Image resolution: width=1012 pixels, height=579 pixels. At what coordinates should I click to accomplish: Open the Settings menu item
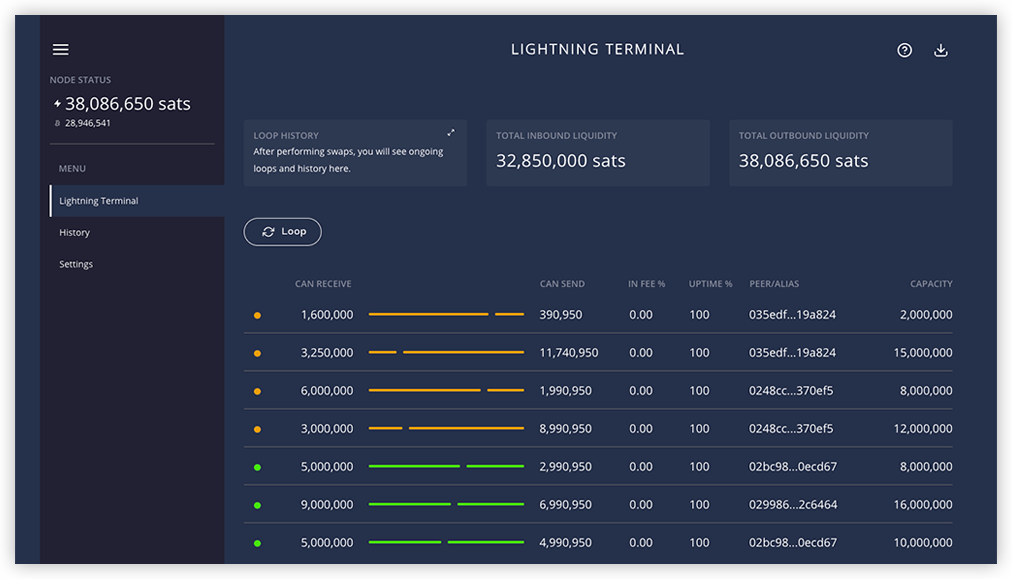click(x=76, y=264)
